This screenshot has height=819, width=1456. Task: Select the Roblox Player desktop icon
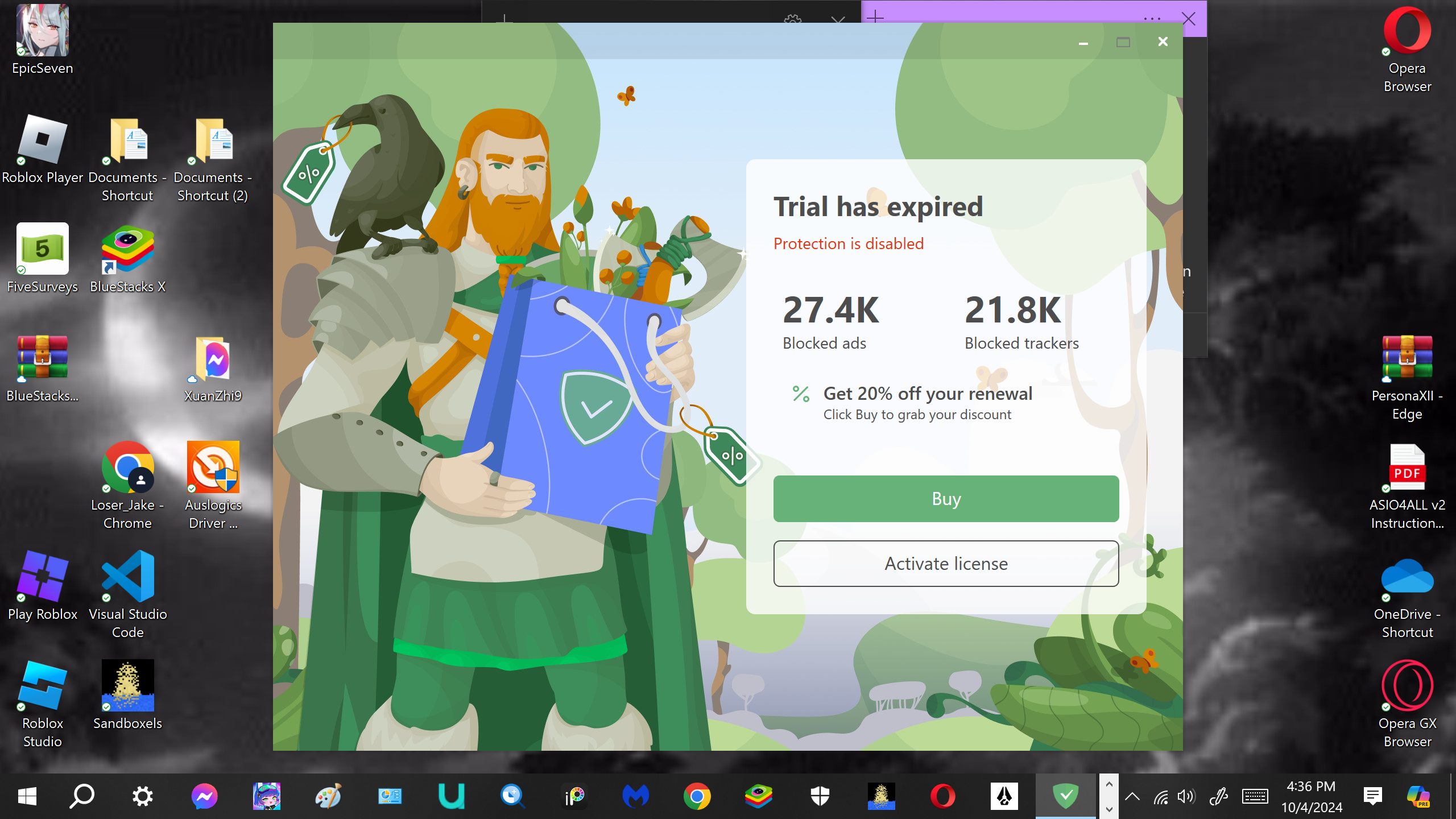43,149
